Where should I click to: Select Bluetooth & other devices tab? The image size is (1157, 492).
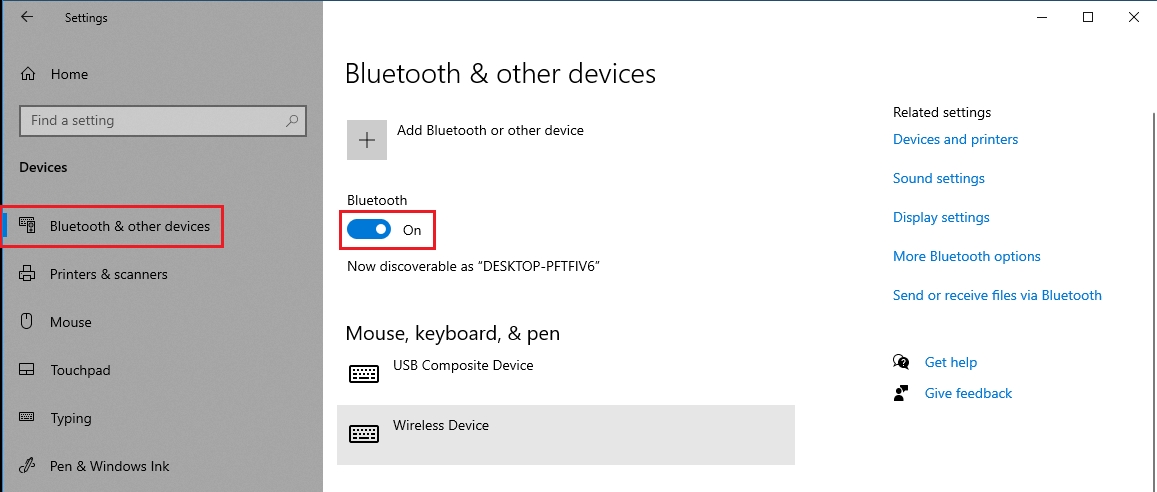click(x=129, y=226)
